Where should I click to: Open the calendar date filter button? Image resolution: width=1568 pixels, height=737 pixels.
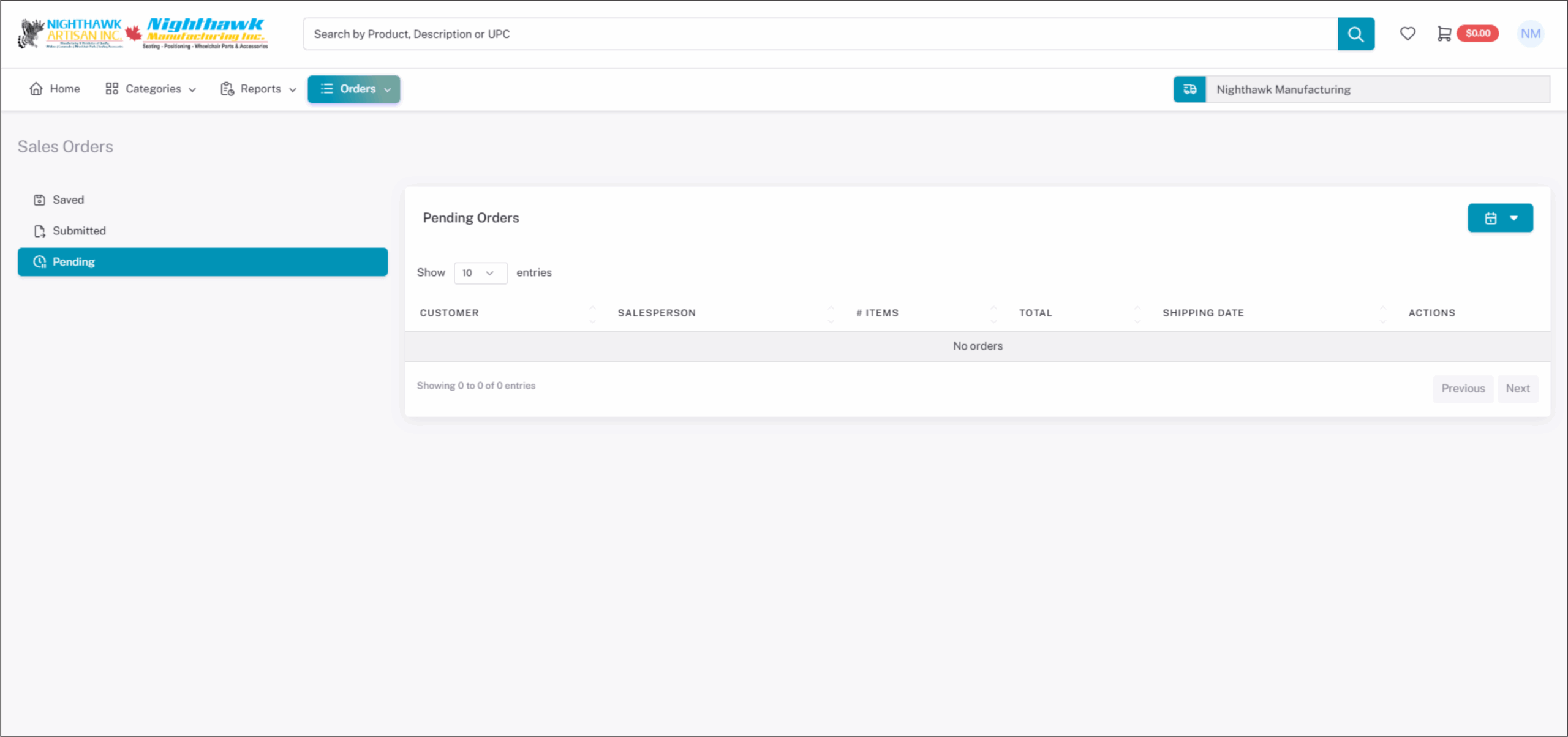click(1499, 218)
